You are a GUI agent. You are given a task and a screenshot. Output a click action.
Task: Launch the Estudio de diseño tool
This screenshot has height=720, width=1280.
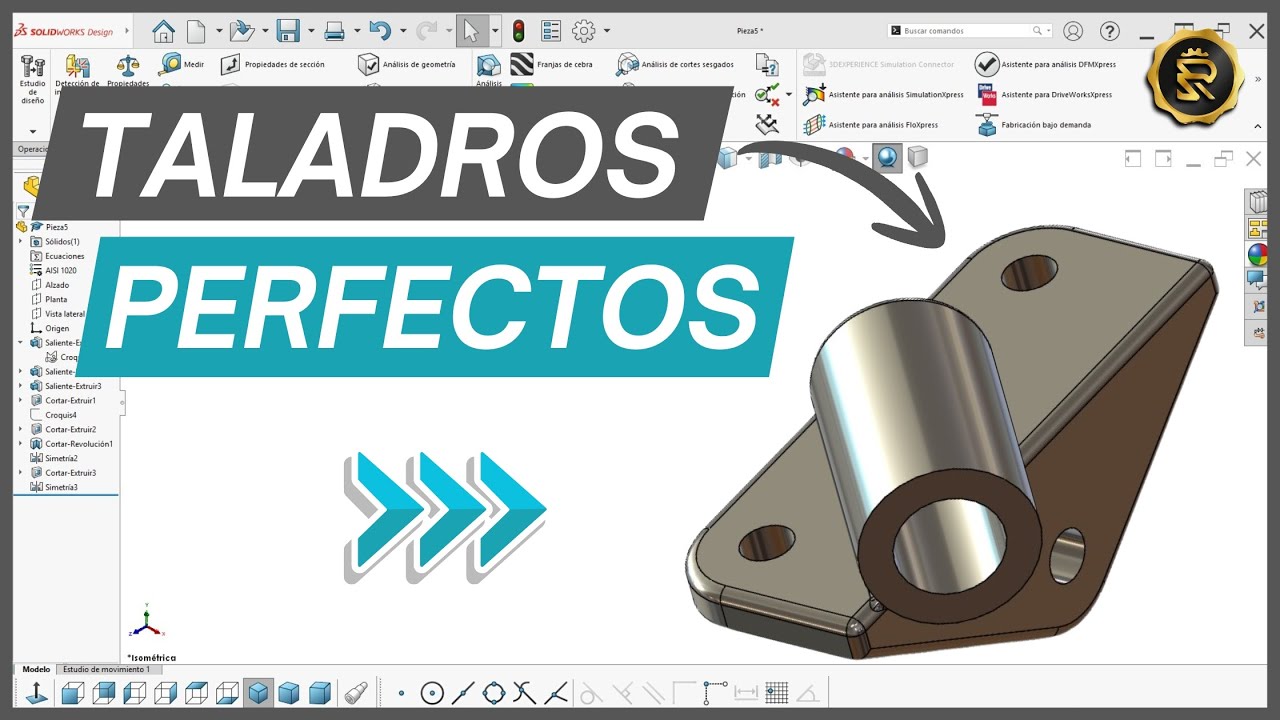pyautogui.click(x=33, y=80)
